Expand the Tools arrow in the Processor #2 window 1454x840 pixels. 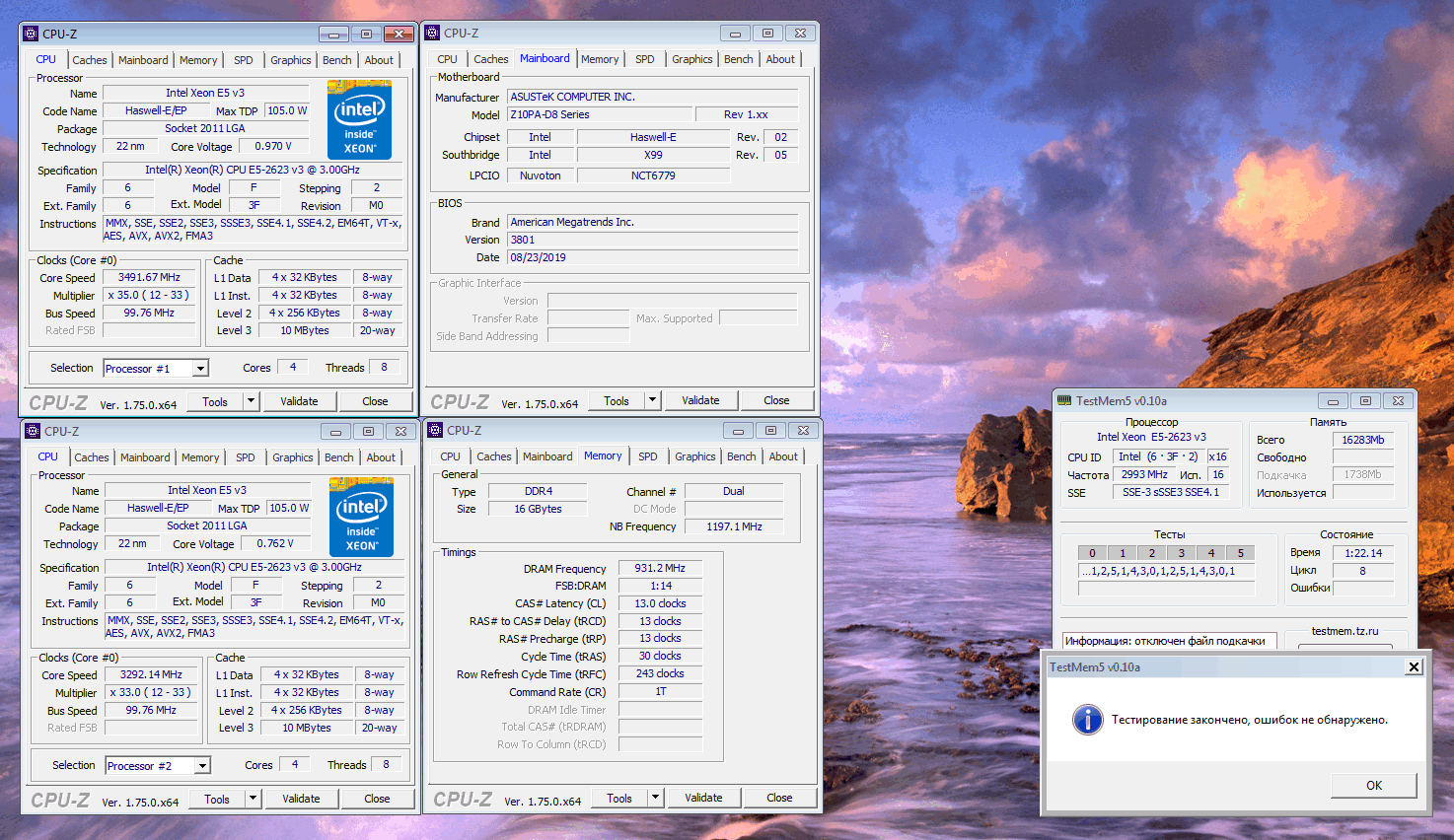coord(253,799)
